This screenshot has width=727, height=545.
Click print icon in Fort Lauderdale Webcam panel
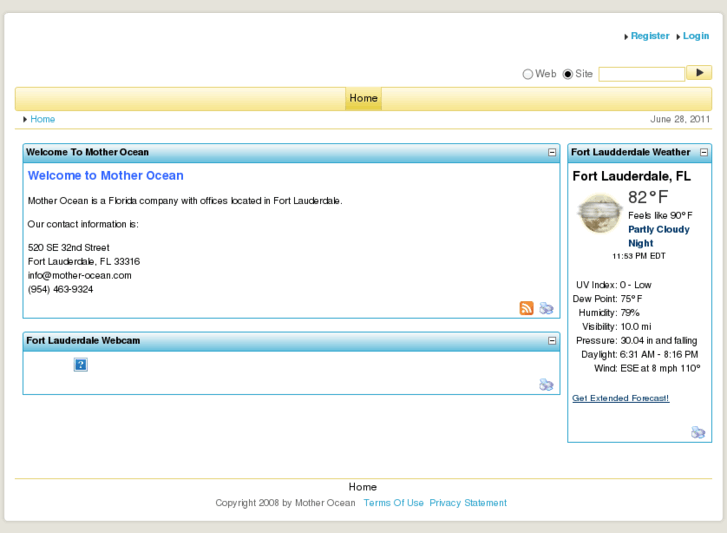tap(546, 384)
